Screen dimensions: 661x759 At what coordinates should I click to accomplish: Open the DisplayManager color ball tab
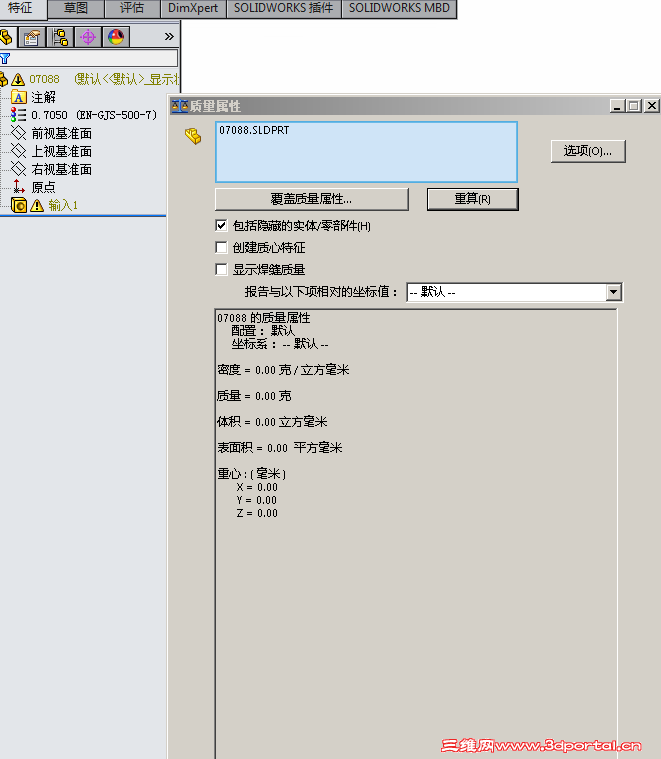coord(116,37)
